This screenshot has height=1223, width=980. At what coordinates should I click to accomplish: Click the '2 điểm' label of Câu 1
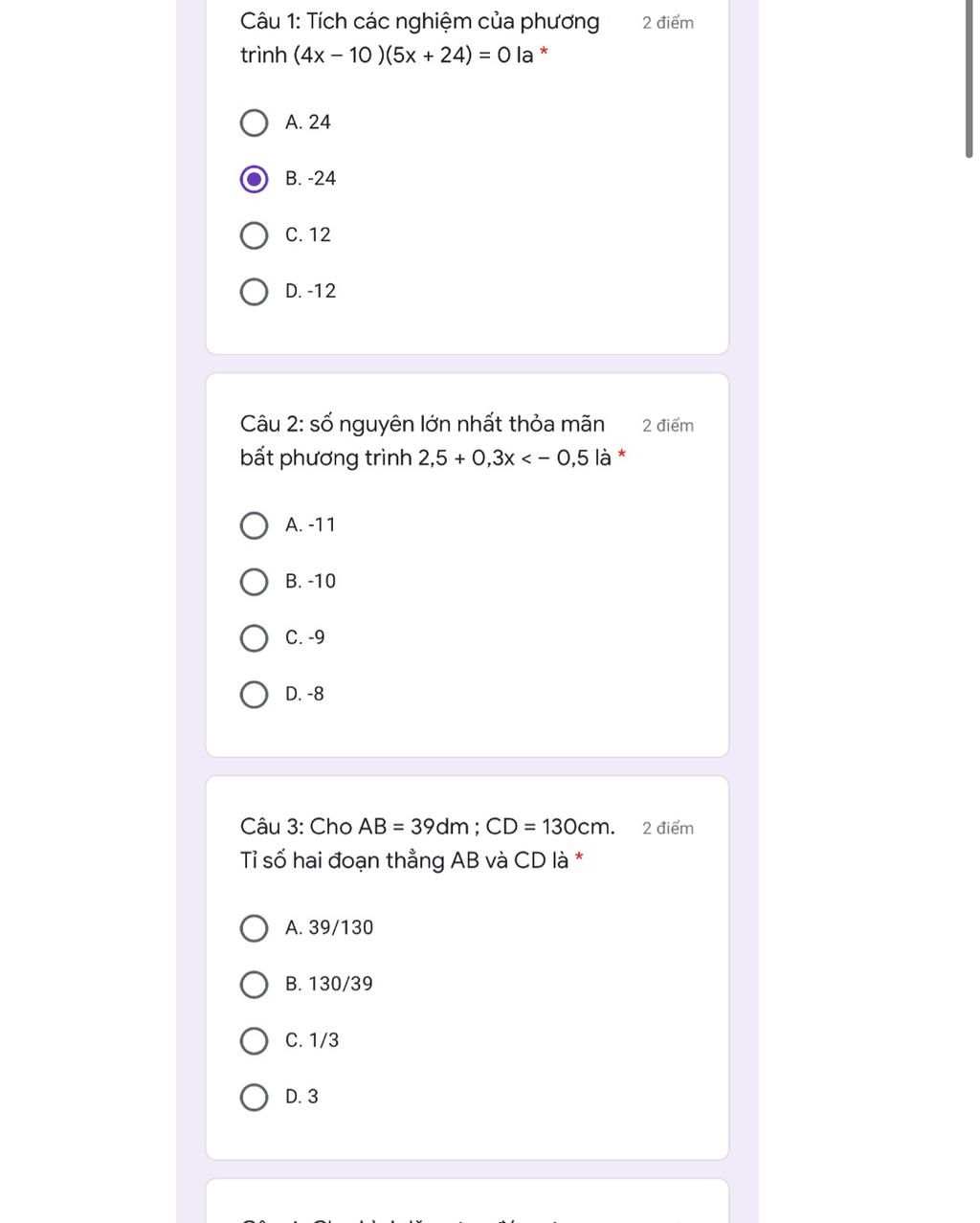coord(668,23)
